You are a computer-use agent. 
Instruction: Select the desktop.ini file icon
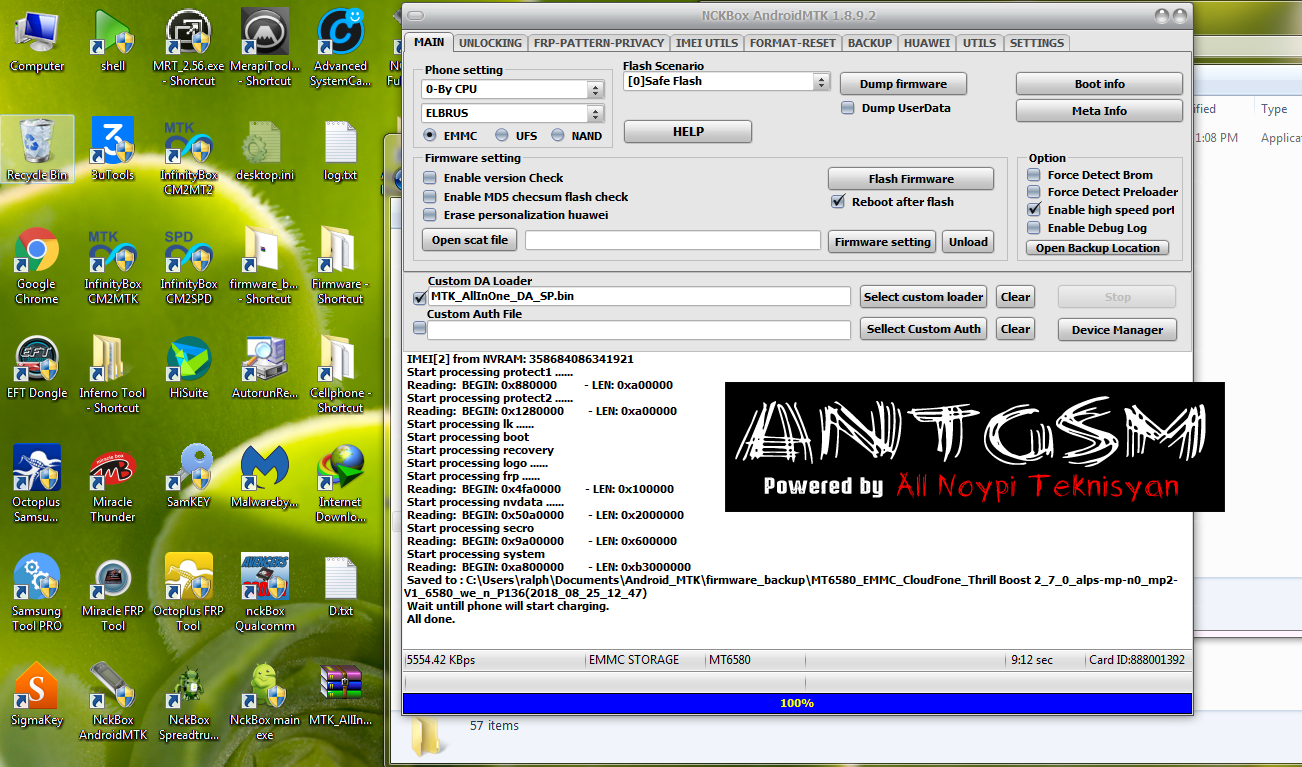265,149
